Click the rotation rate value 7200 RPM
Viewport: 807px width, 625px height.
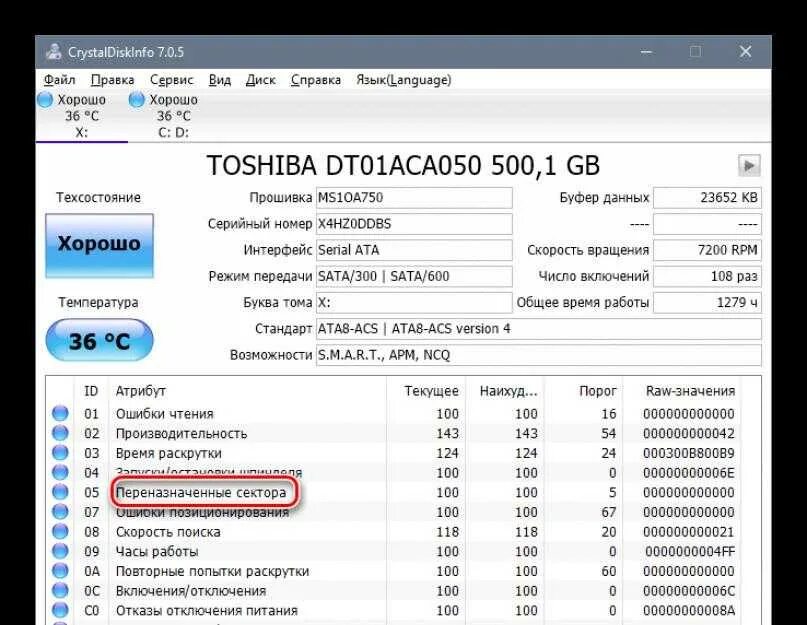coord(707,250)
